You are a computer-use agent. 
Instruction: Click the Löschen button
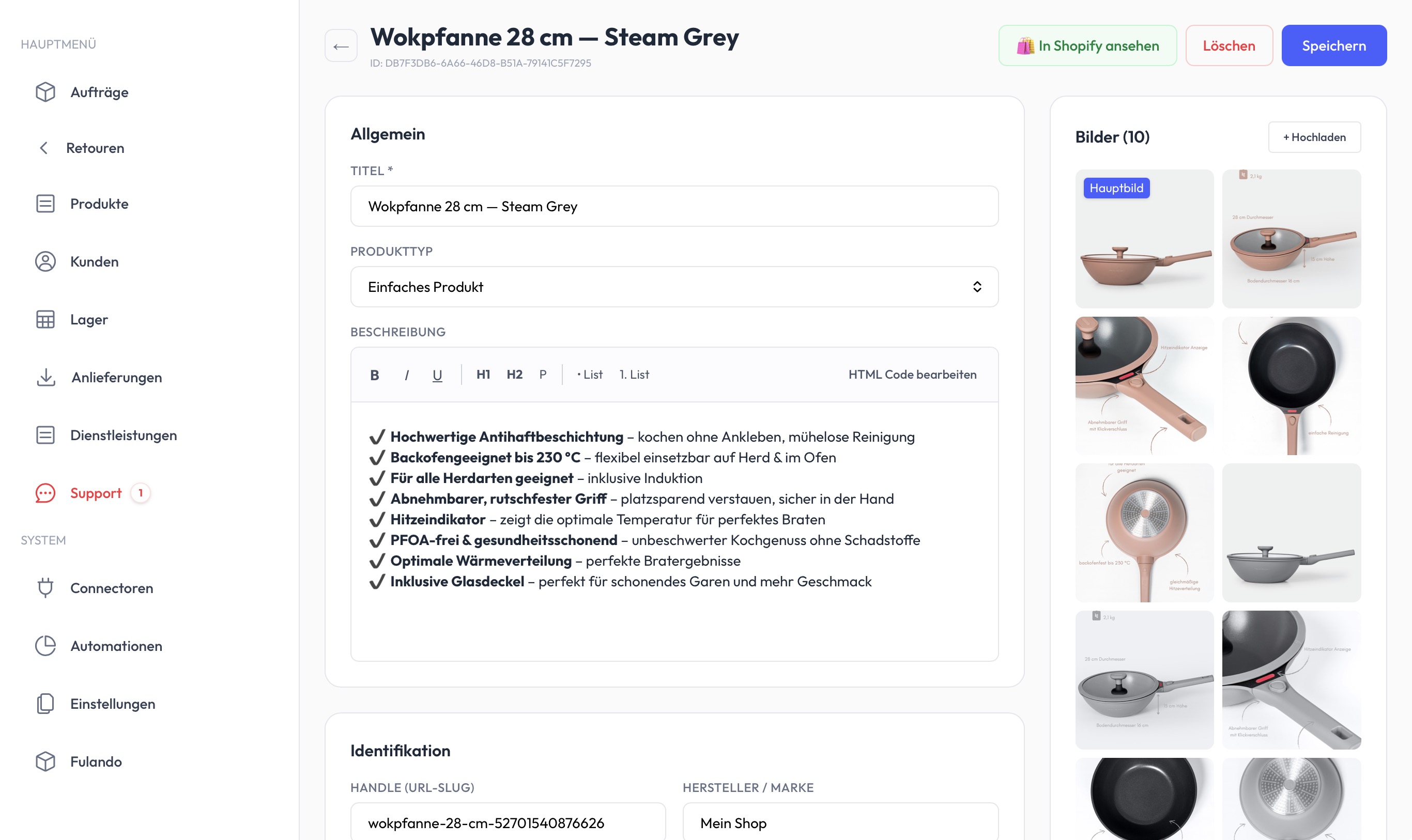click(x=1229, y=46)
